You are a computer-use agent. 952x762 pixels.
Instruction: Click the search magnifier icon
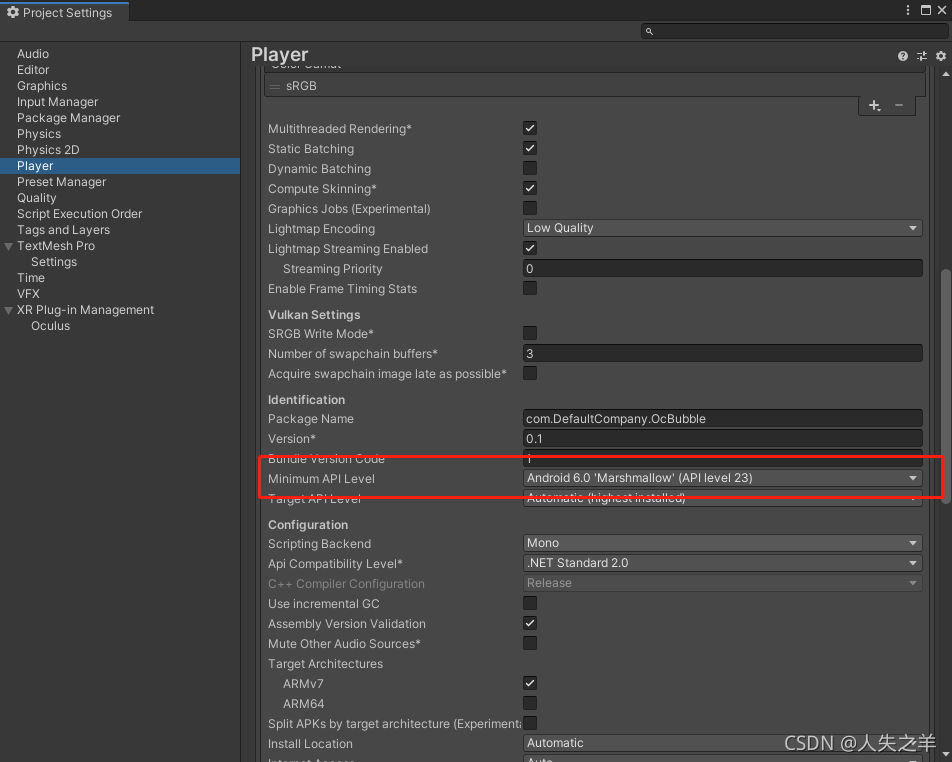[649, 31]
